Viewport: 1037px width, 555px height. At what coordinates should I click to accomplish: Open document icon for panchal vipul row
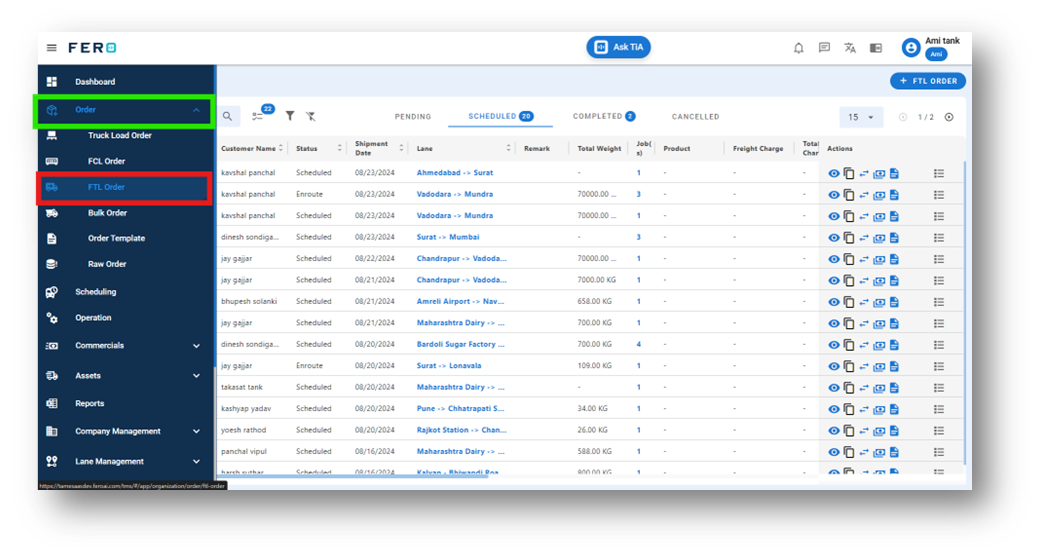(x=894, y=452)
